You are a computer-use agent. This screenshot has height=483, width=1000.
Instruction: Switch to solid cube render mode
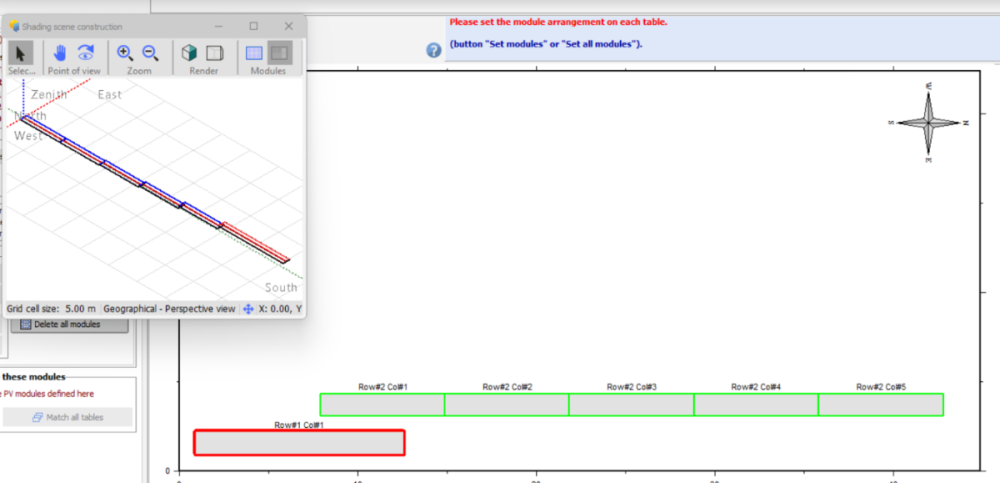[x=189, y=53]
